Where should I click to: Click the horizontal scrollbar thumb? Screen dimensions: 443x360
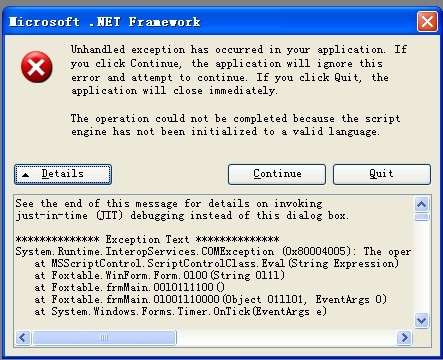tap(104, 338)
